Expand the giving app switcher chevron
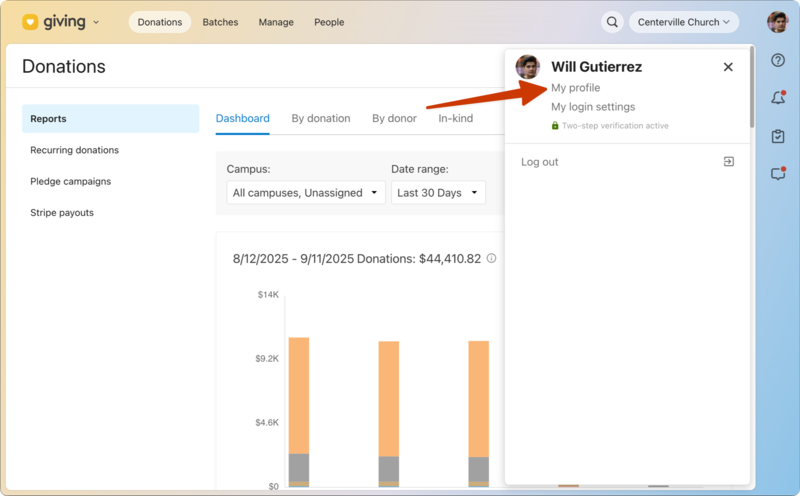The width and height of the screenshot is (800, 496). 96,22
